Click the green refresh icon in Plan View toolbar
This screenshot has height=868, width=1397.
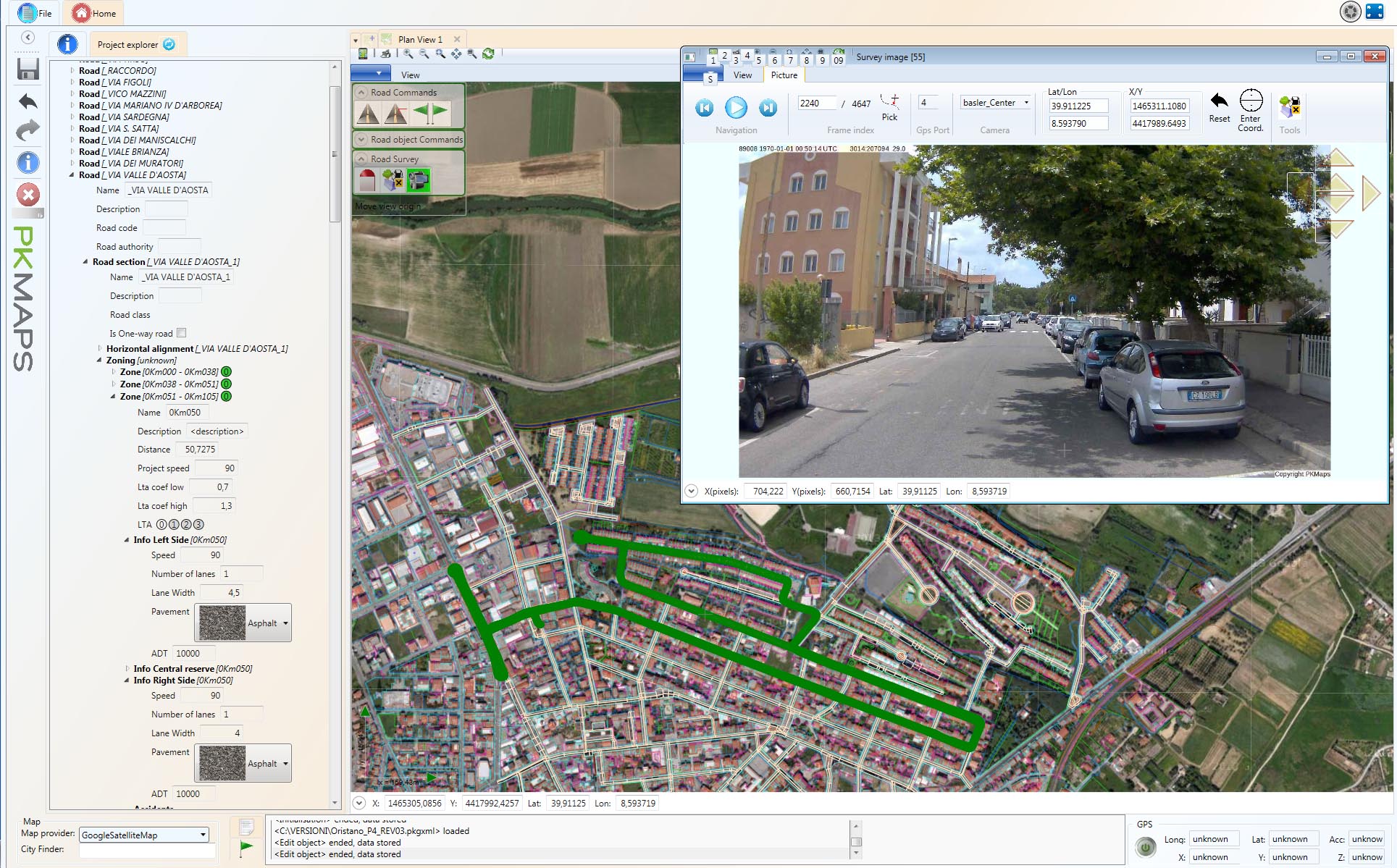click(489, 54)
